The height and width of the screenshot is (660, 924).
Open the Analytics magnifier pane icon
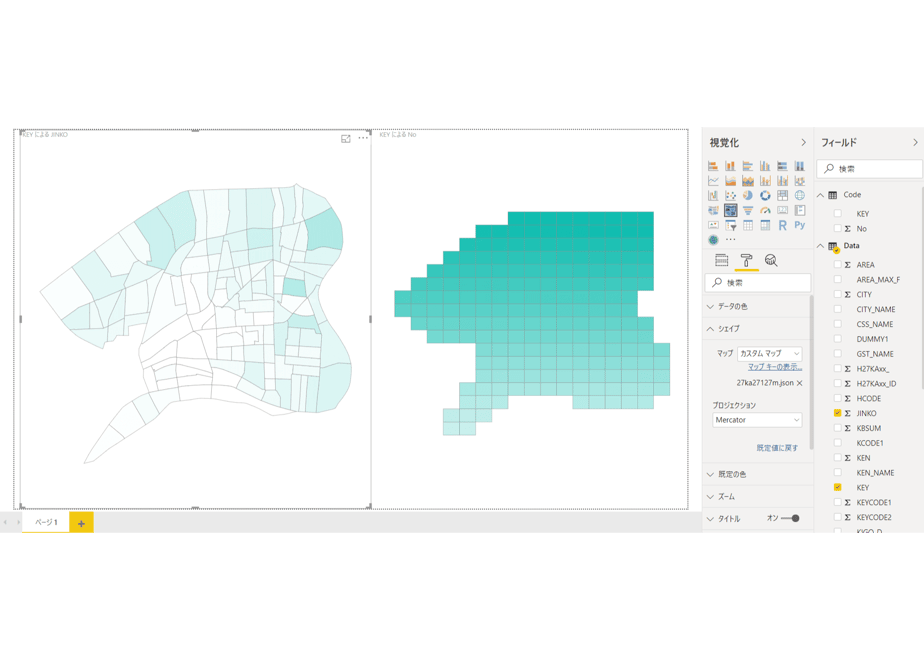(771, 260)
